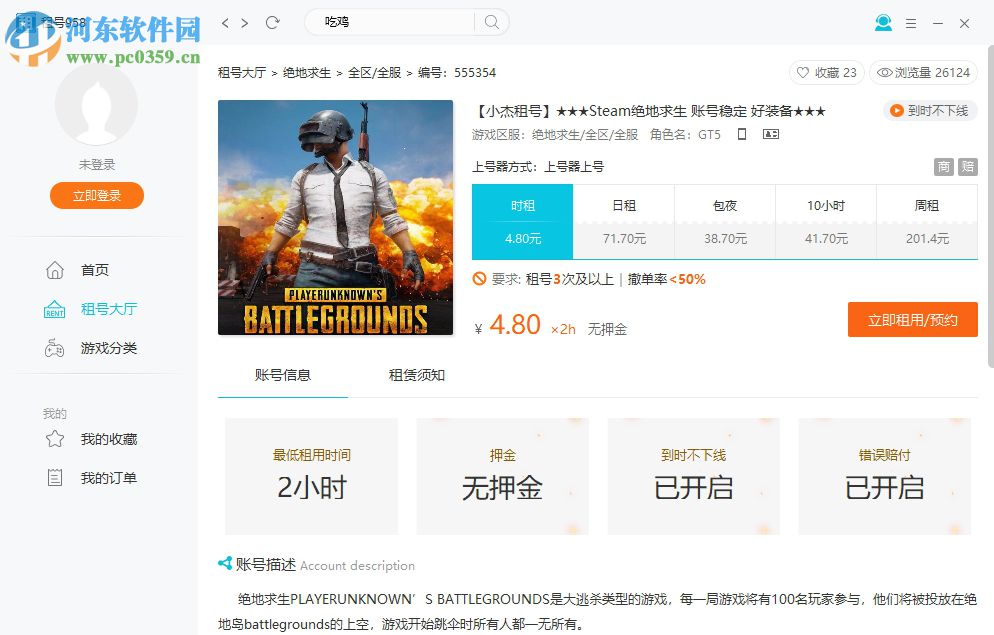Open the hamburger main menu
This screenshot has height=635, width=994.
click(x=911, y=22)
